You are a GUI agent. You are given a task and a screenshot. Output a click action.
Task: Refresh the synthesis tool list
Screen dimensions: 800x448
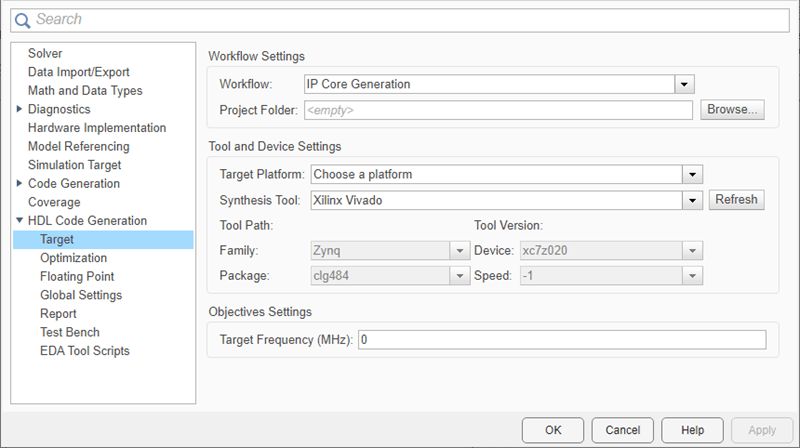(x=737, y=200)
